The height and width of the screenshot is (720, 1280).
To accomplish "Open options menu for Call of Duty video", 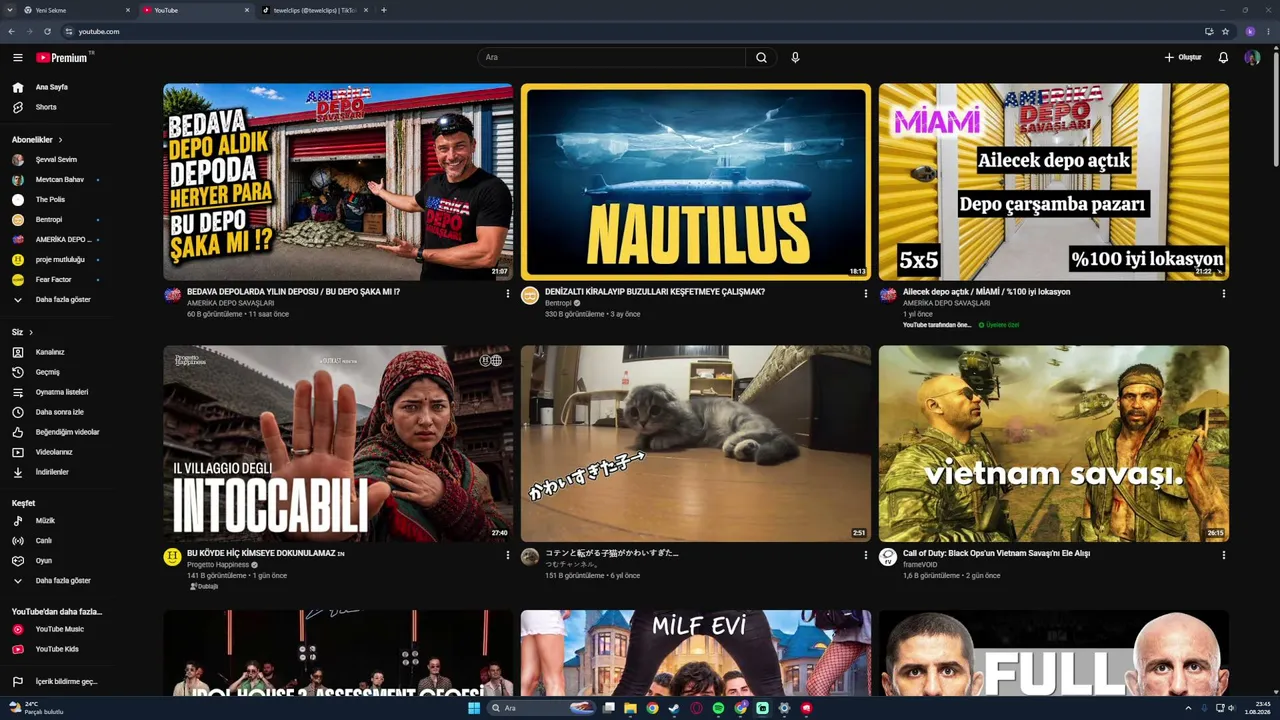I will click(x=1223, y=555).
